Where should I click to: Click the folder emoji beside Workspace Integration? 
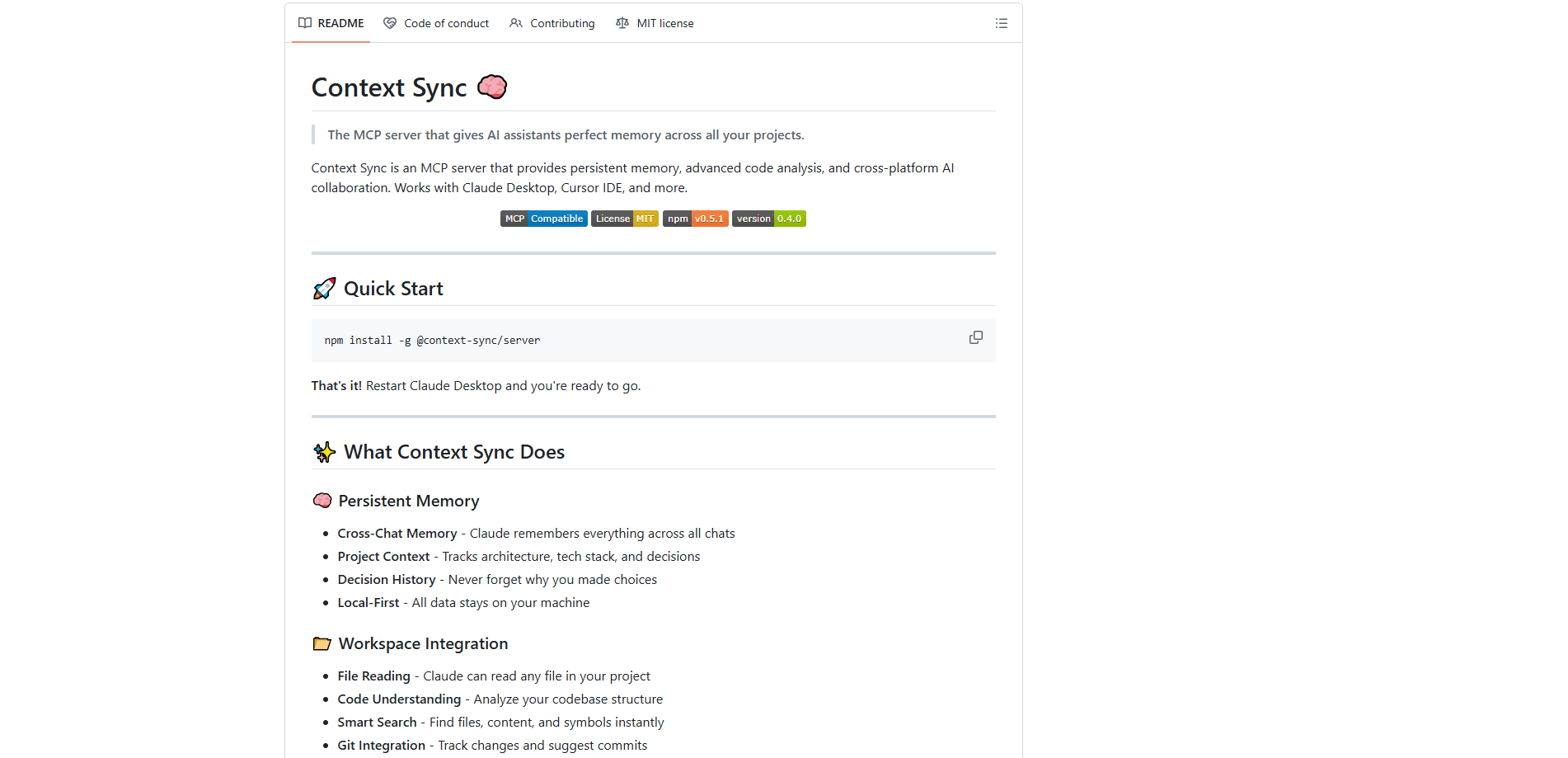click(x=322, y=643)
